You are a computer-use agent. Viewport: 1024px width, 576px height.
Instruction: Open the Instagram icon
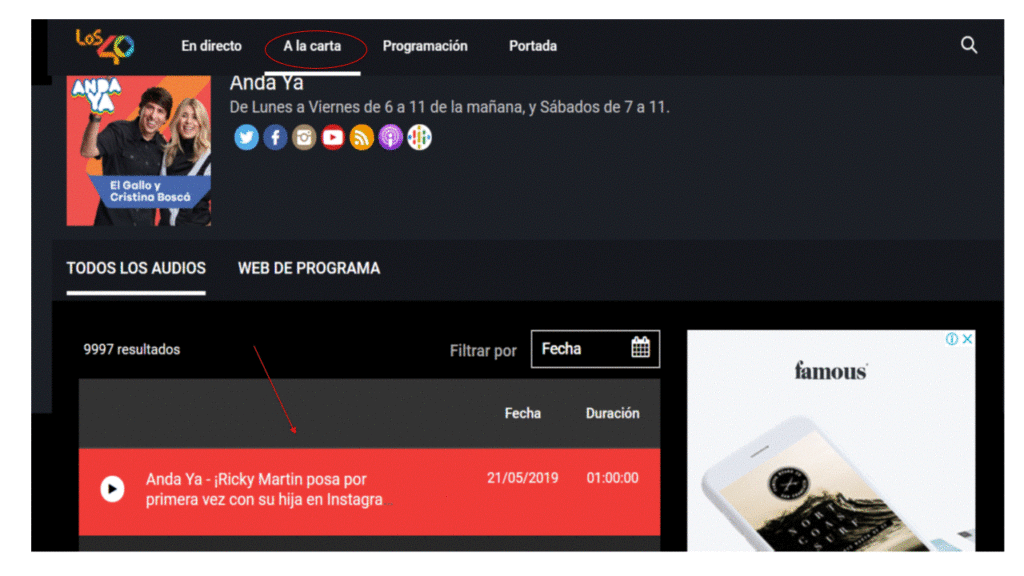pos(304,137)
